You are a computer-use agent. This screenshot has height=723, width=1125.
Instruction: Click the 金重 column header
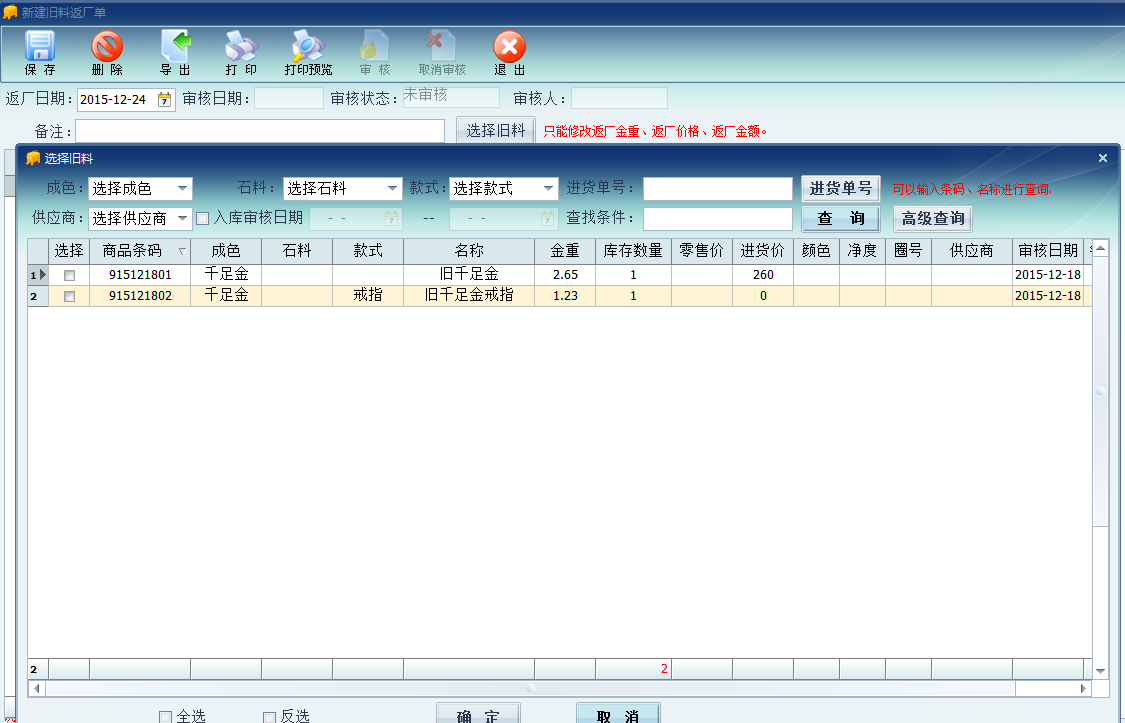pyautogui.click(x=564, y=251)
